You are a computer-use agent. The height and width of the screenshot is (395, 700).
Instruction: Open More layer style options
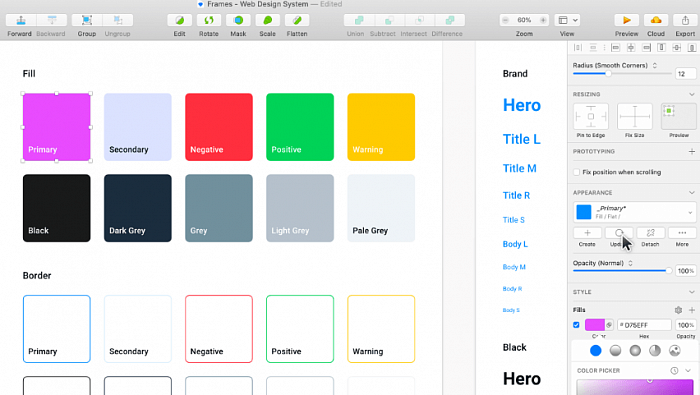coord(682,233)
